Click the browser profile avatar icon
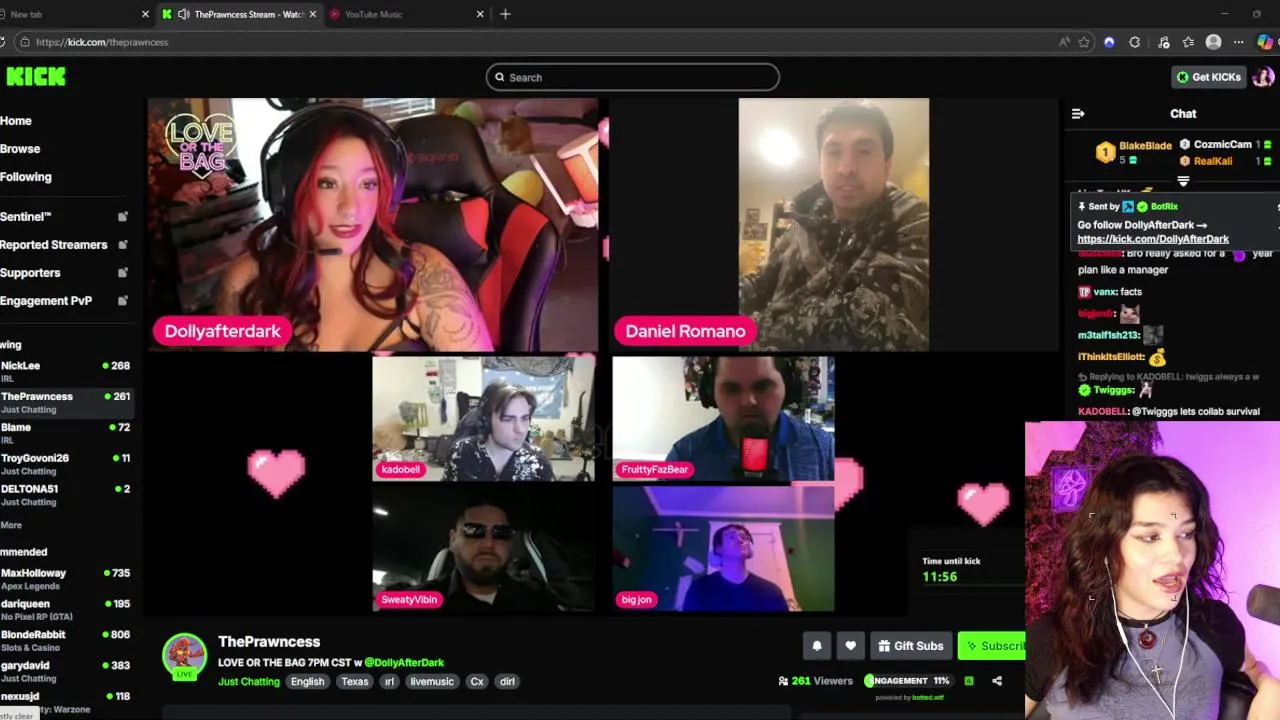This screenshot has height=720, width=1280. pos(1213,42)
